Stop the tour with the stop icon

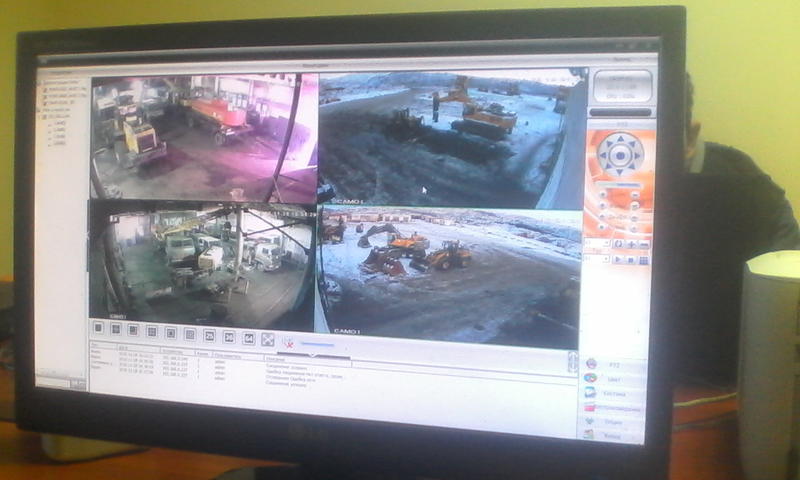[631, 260]
